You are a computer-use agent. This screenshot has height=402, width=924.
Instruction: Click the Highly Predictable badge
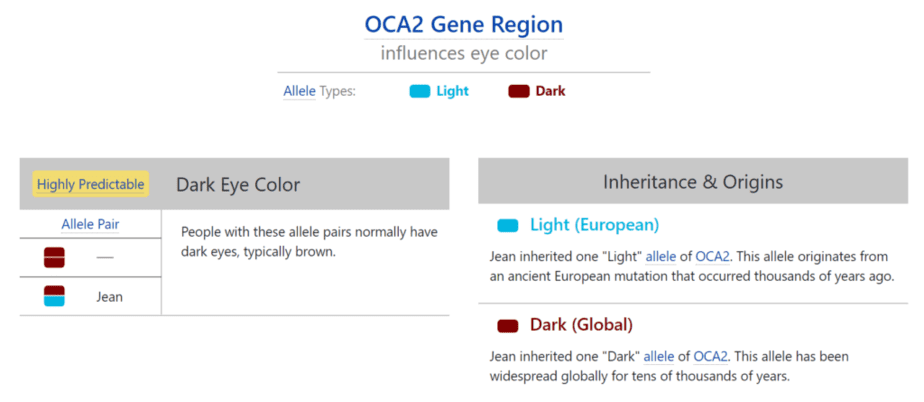point(90,184)
